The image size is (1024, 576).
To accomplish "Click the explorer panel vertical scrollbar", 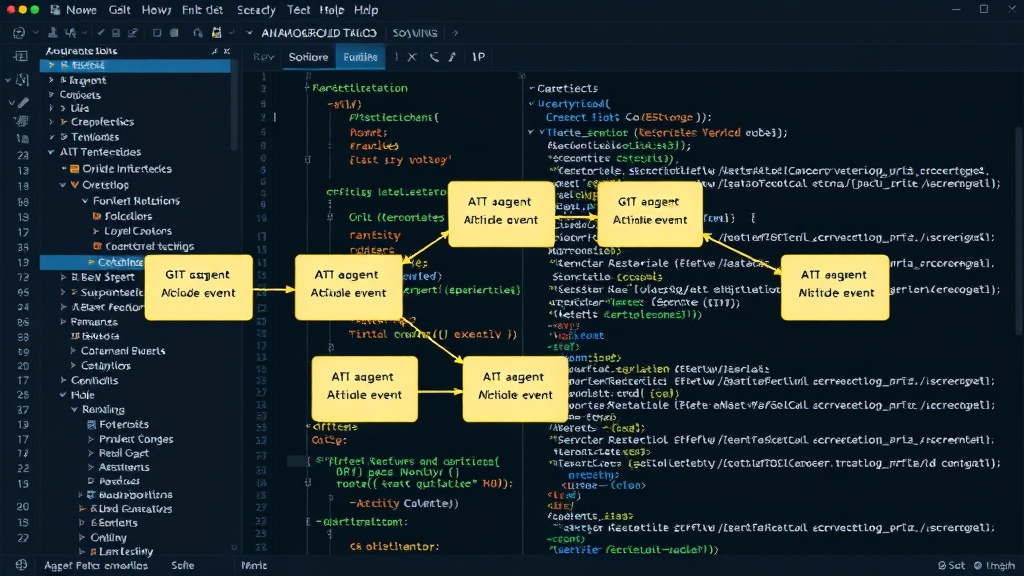I will coord(233,104).
